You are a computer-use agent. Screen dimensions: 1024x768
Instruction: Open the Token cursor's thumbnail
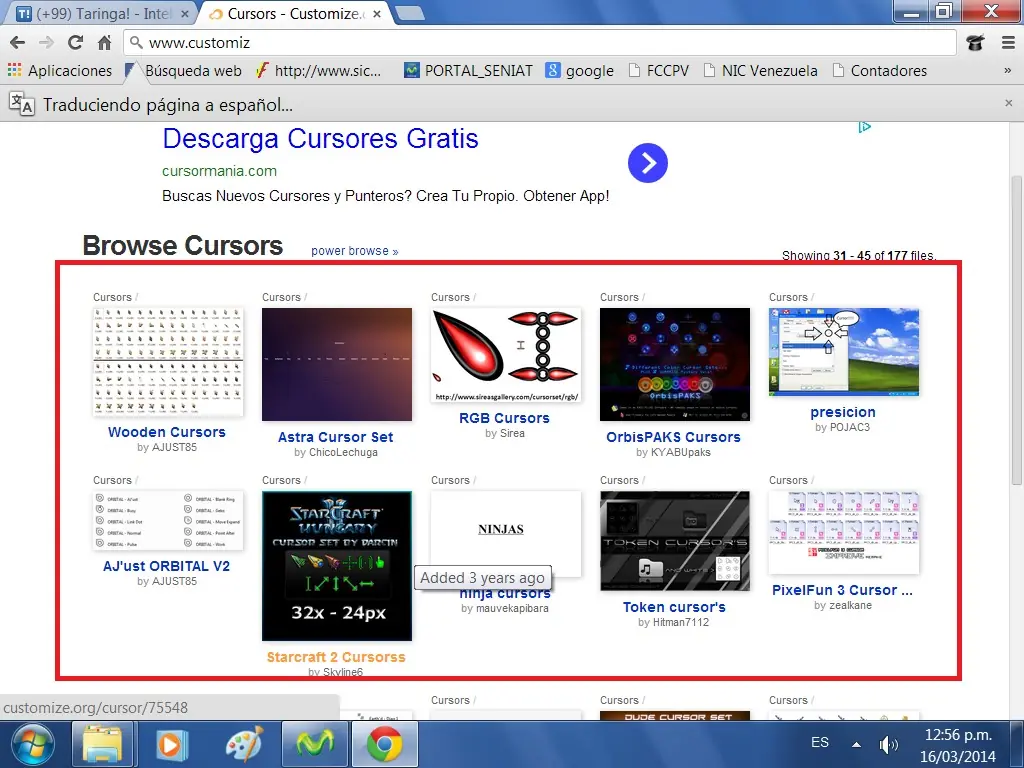point(675,541)
